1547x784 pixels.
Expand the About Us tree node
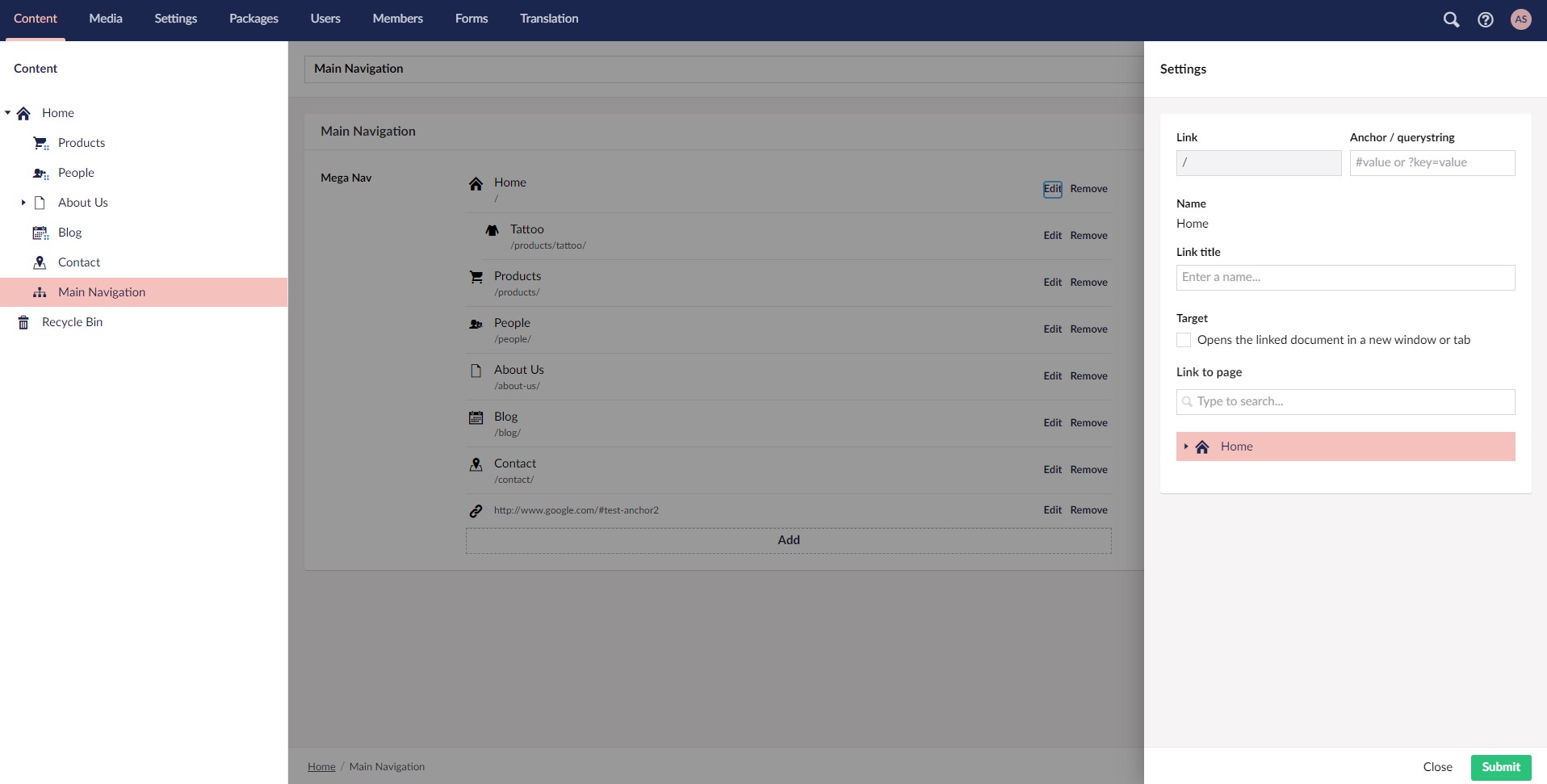point(23,203)
